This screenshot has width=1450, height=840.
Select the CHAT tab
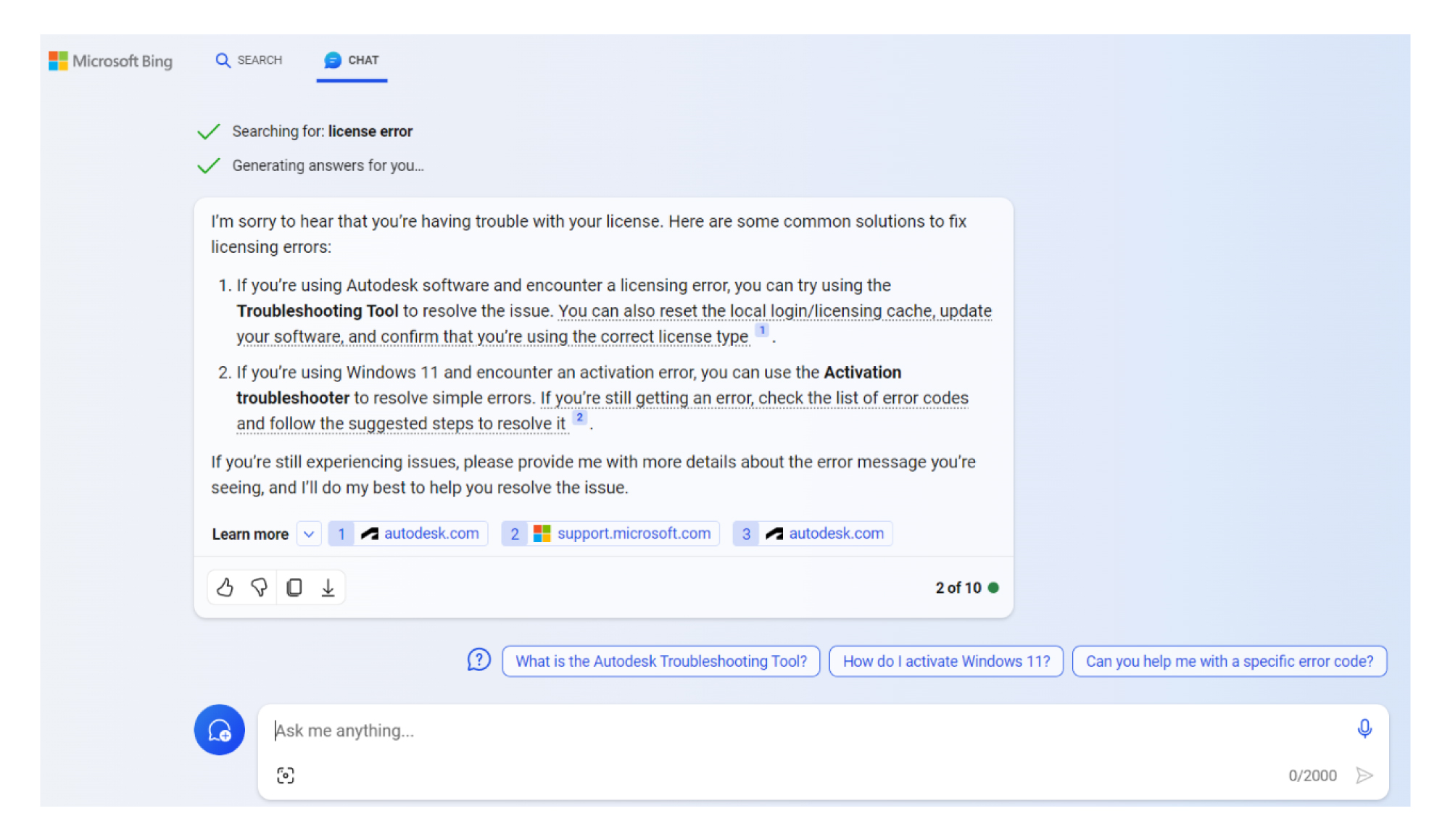pyautogui.click(x=352, y=60)
